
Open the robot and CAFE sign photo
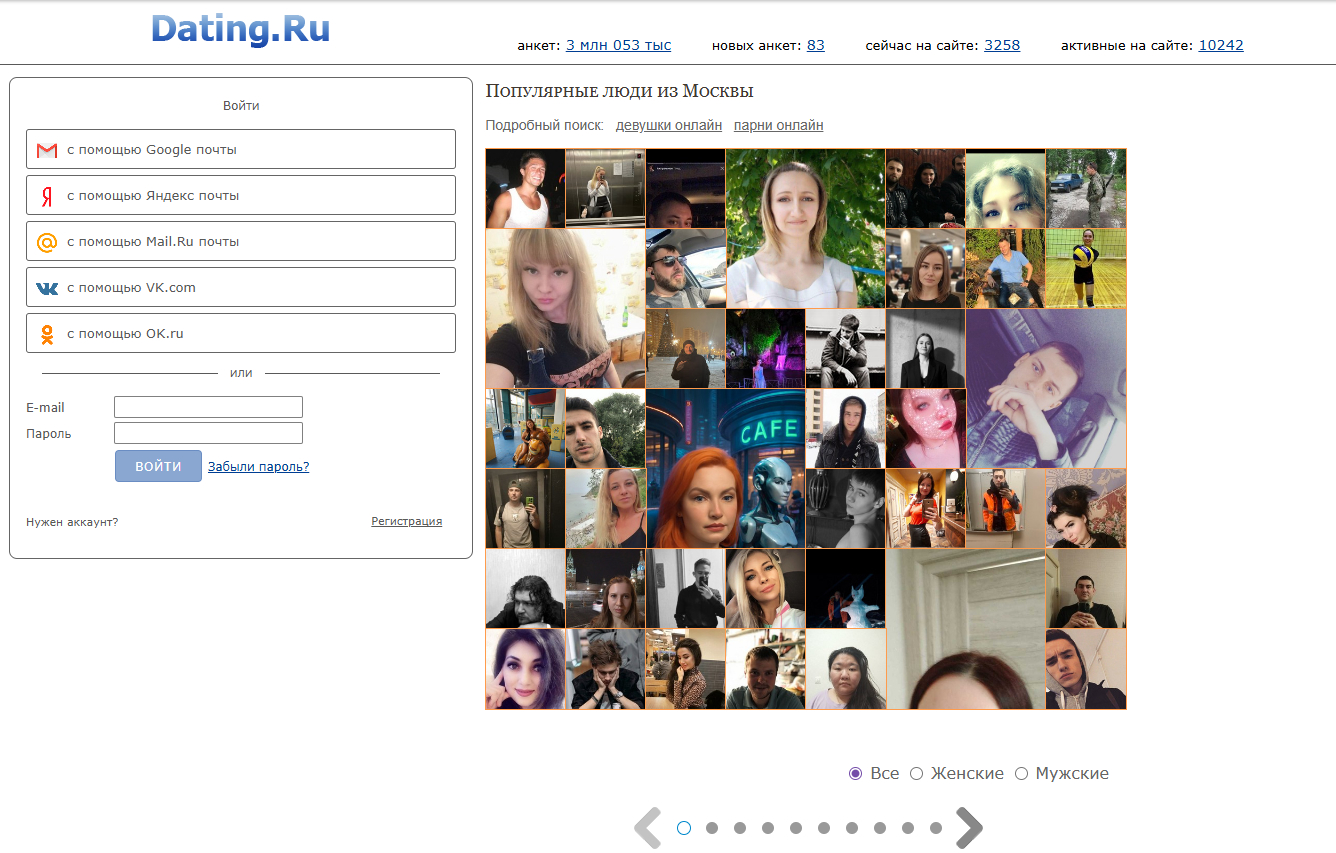pyautogui.click(x=725, y=468)
